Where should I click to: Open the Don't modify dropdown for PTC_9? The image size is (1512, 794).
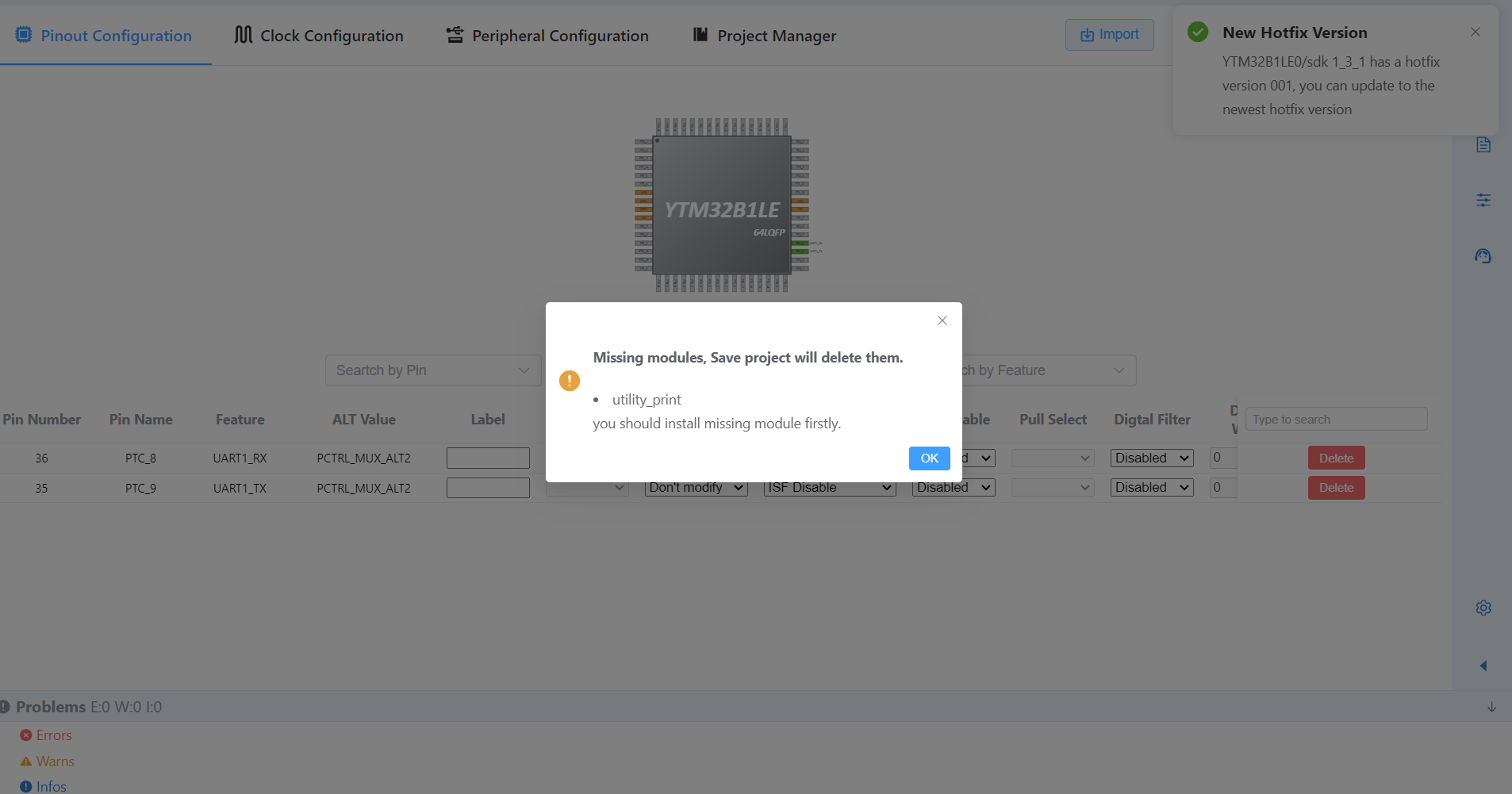[x=696, y=488]
